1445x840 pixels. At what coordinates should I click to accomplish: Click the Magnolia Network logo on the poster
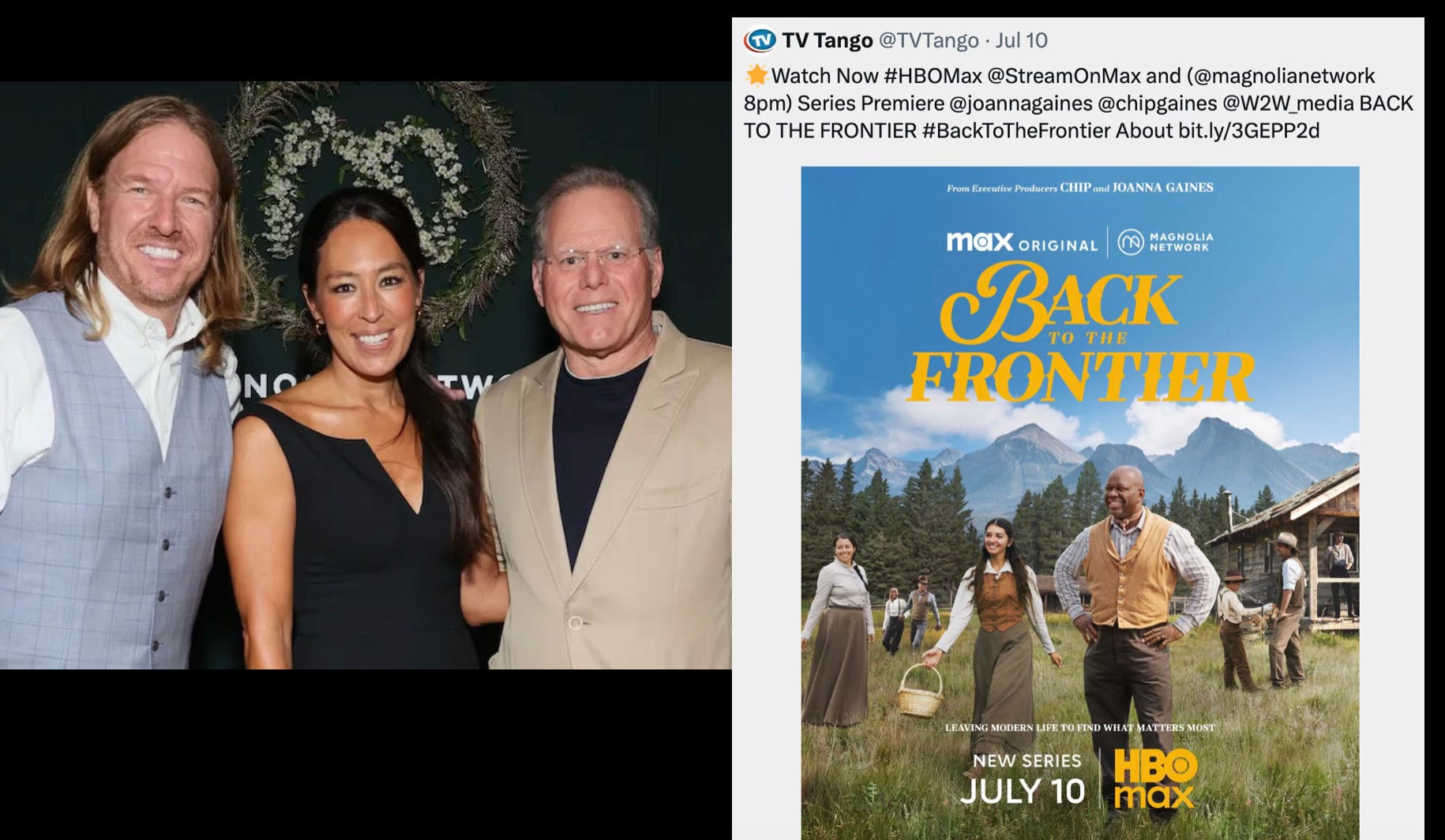click(x=1166, y=242)
